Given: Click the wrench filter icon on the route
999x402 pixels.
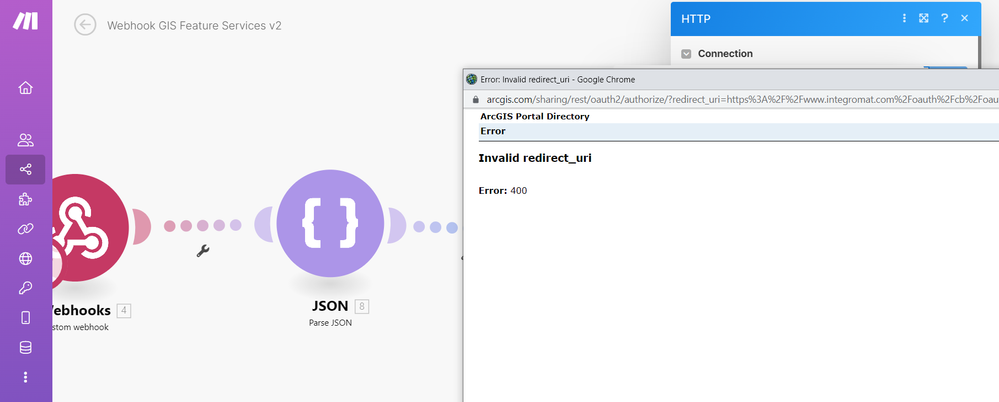Looking at the screenshot, I should click(x=203, y=251).
